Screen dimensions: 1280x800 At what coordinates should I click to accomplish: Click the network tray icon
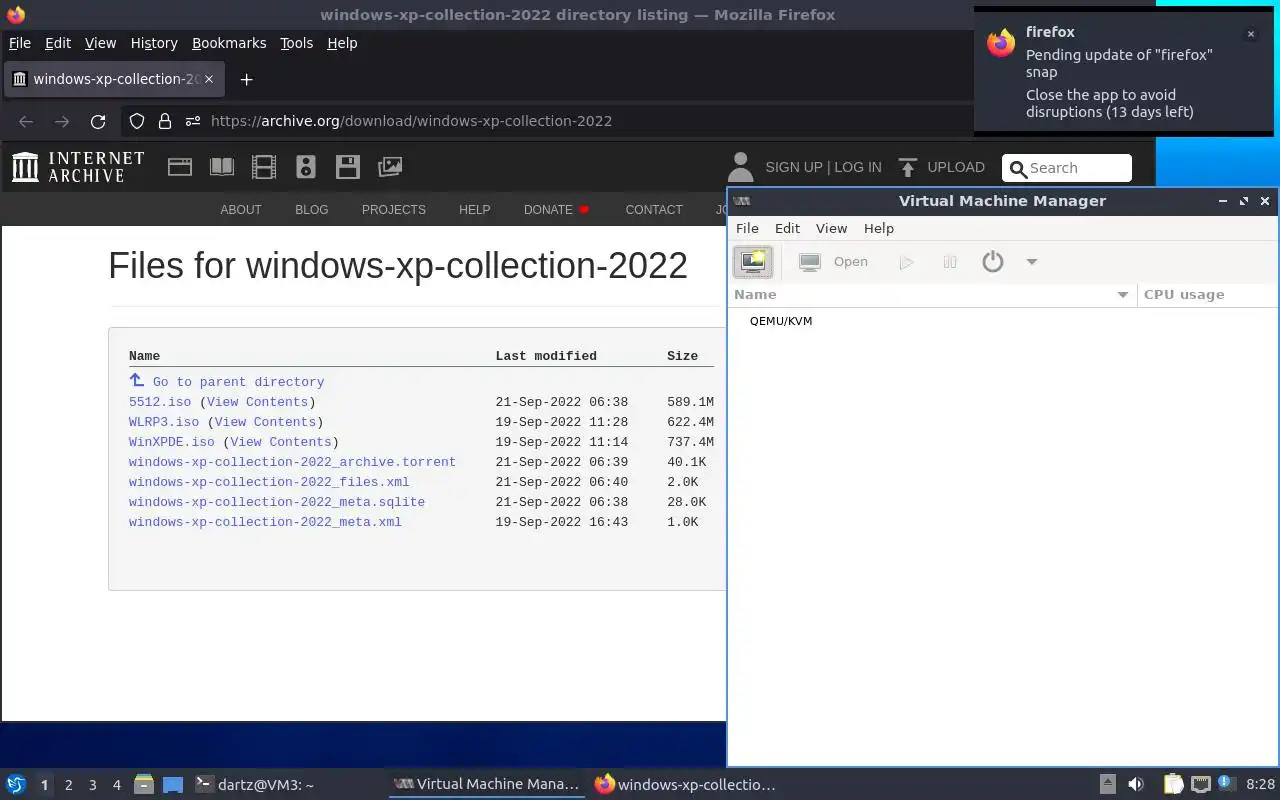1201,785
